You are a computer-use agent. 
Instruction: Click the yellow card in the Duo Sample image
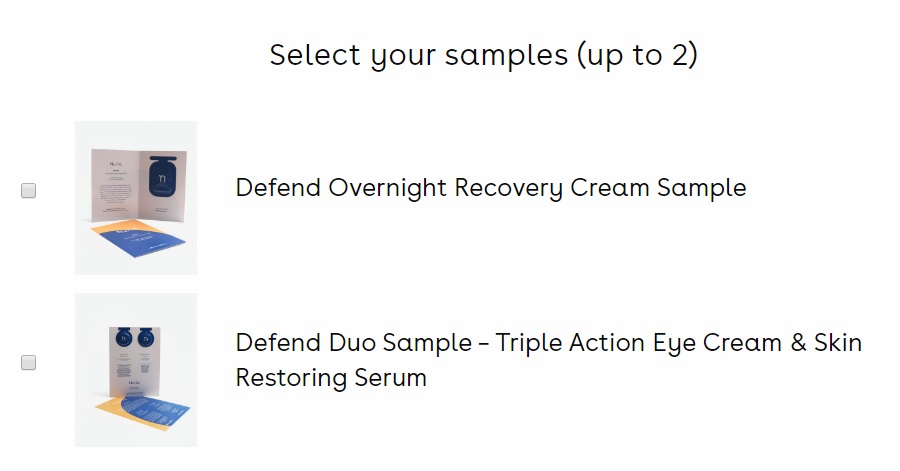pos(107,407)
